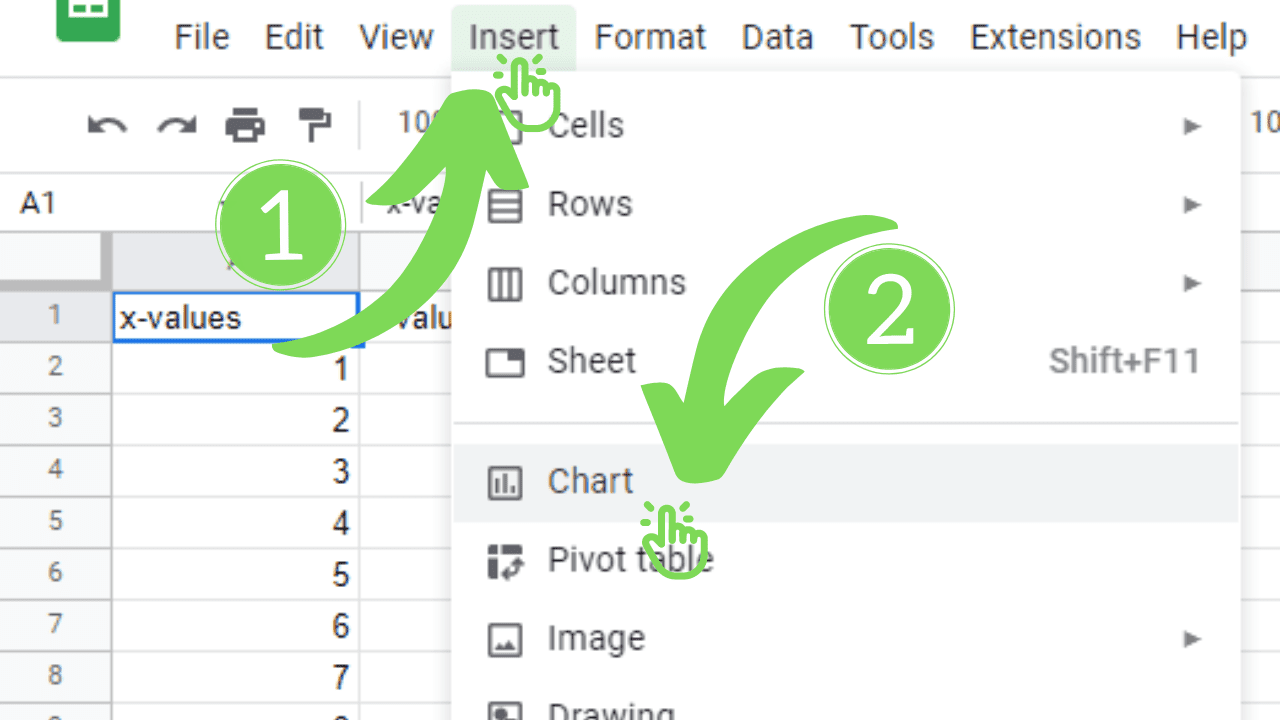Choose Pivot table from the Insert menu
The image size is (1280, 720).
[x=630, y=560]
